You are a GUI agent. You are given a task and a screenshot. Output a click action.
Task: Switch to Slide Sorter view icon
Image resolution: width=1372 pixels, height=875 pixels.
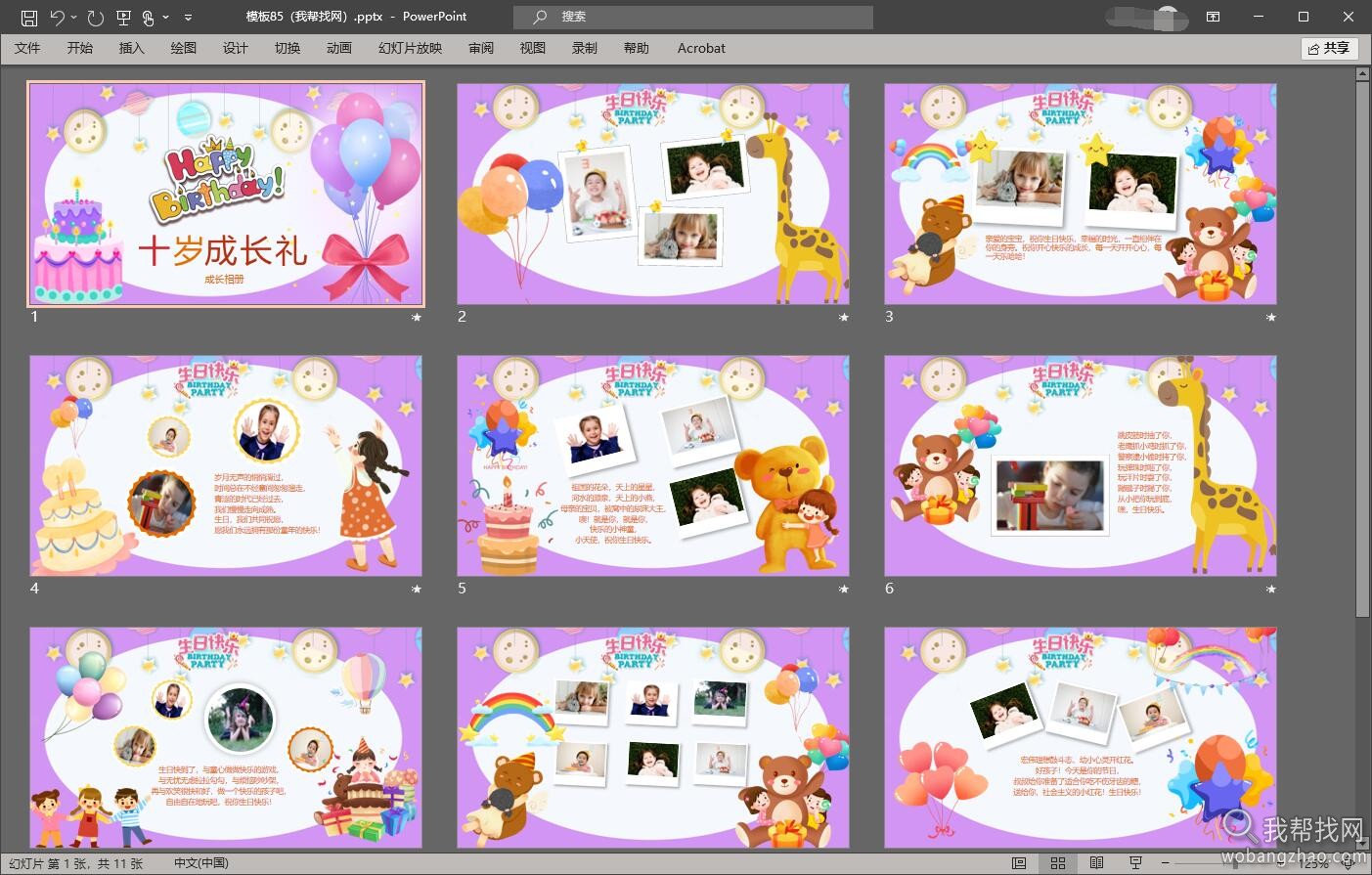click(x=1057, y=863)
